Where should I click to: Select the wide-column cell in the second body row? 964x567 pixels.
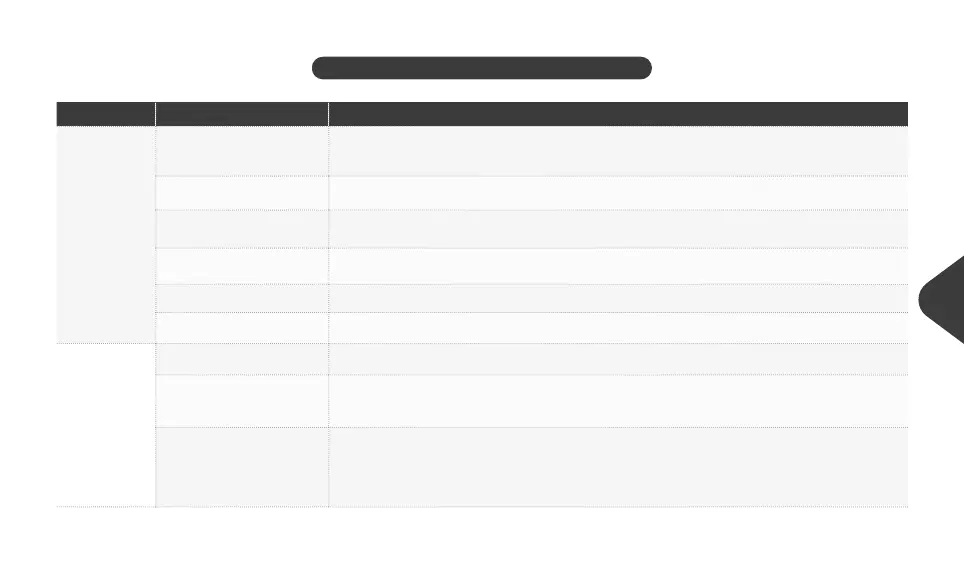click(x=618, y=193)
